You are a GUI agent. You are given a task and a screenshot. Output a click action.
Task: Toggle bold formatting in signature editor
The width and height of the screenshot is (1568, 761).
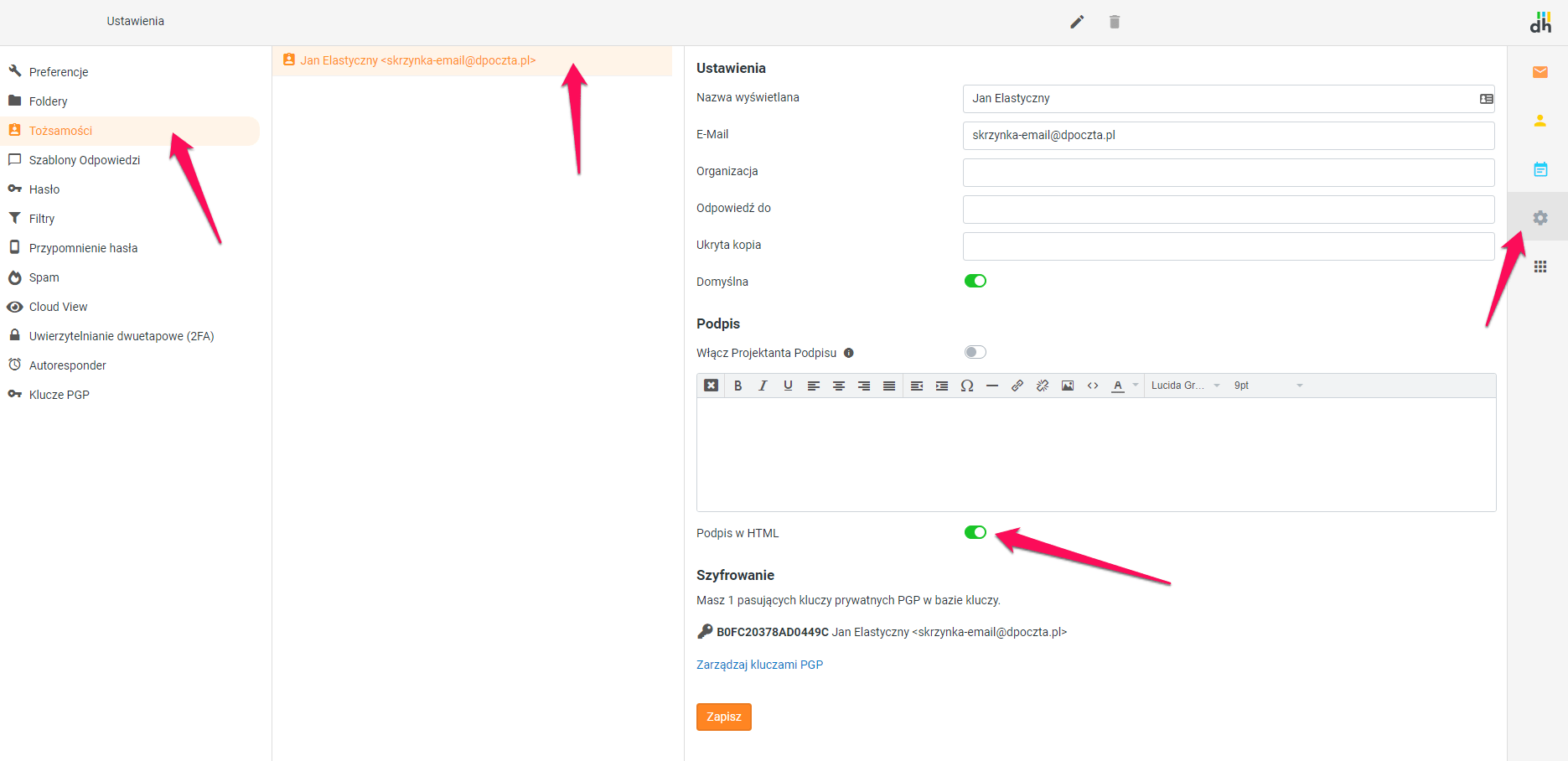coord(737,386)
